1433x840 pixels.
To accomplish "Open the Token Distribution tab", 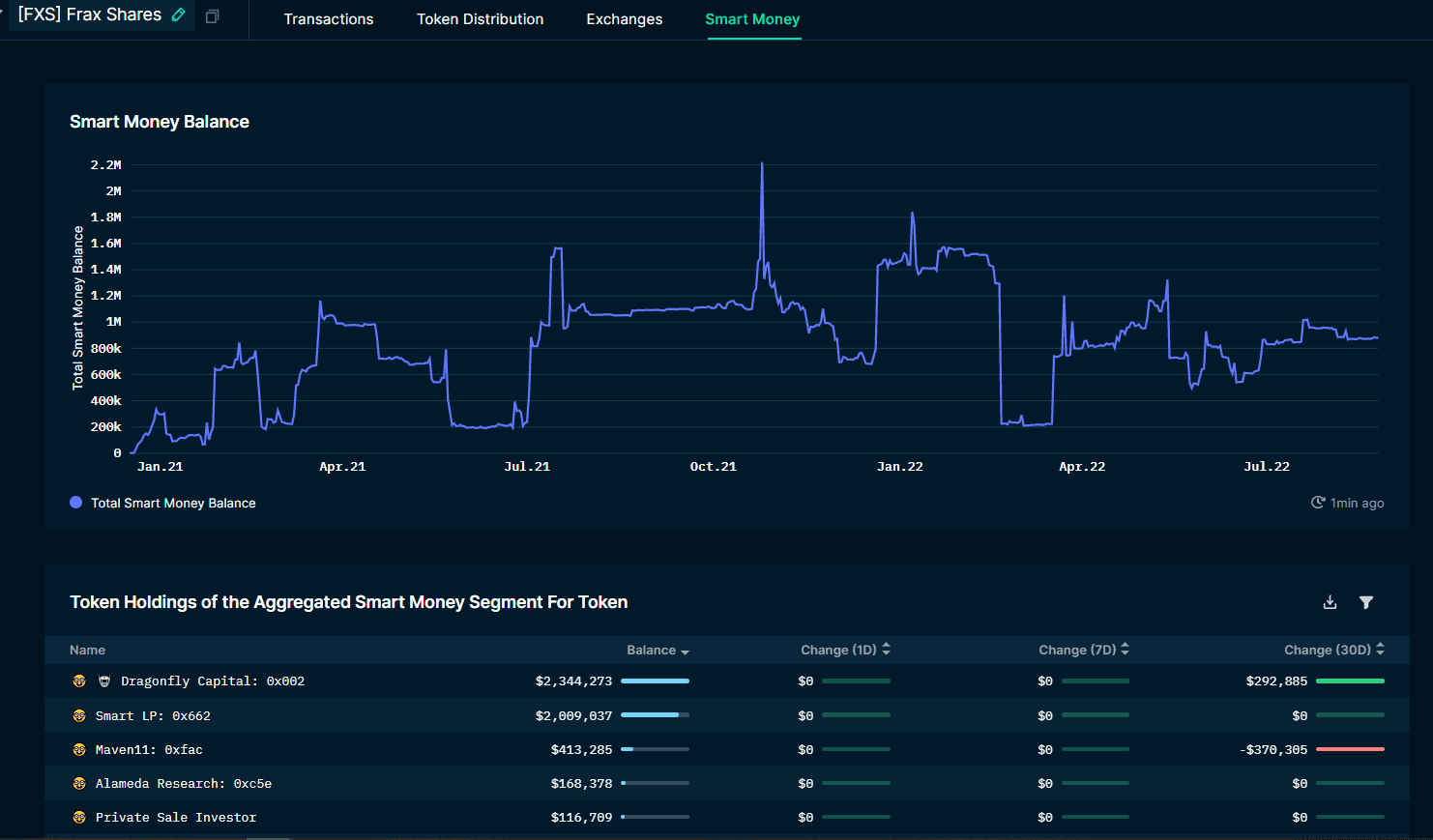I will click(x=481, y=19).
